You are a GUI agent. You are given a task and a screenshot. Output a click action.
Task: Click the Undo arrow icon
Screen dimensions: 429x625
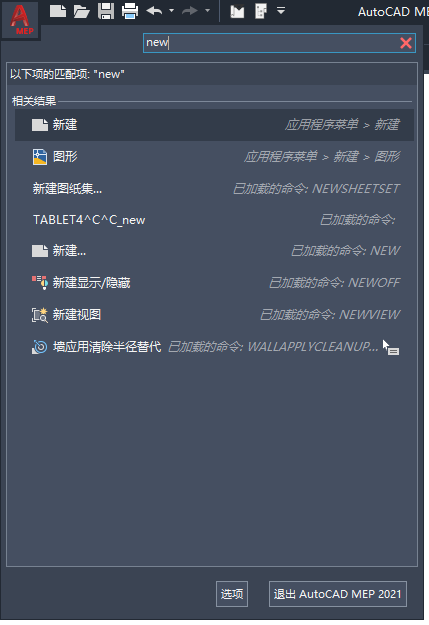(154, 11)
